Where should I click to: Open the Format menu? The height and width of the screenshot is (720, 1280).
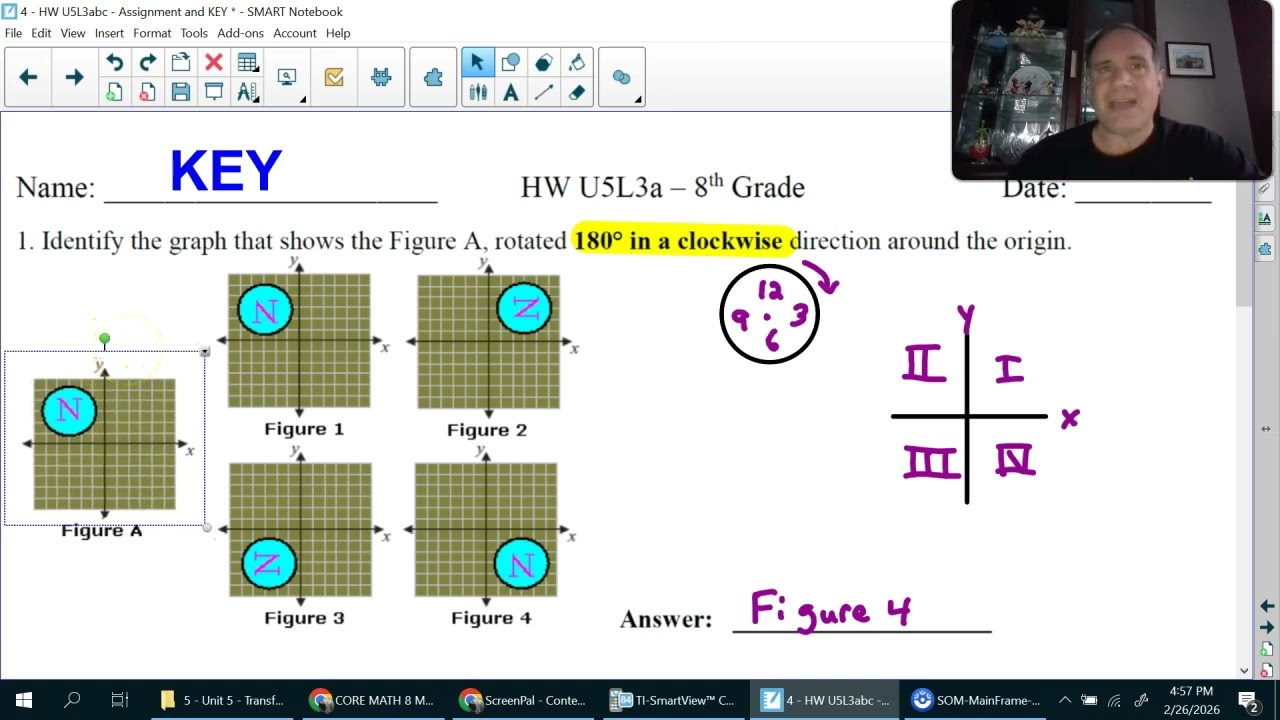click(x=152, y=33)
